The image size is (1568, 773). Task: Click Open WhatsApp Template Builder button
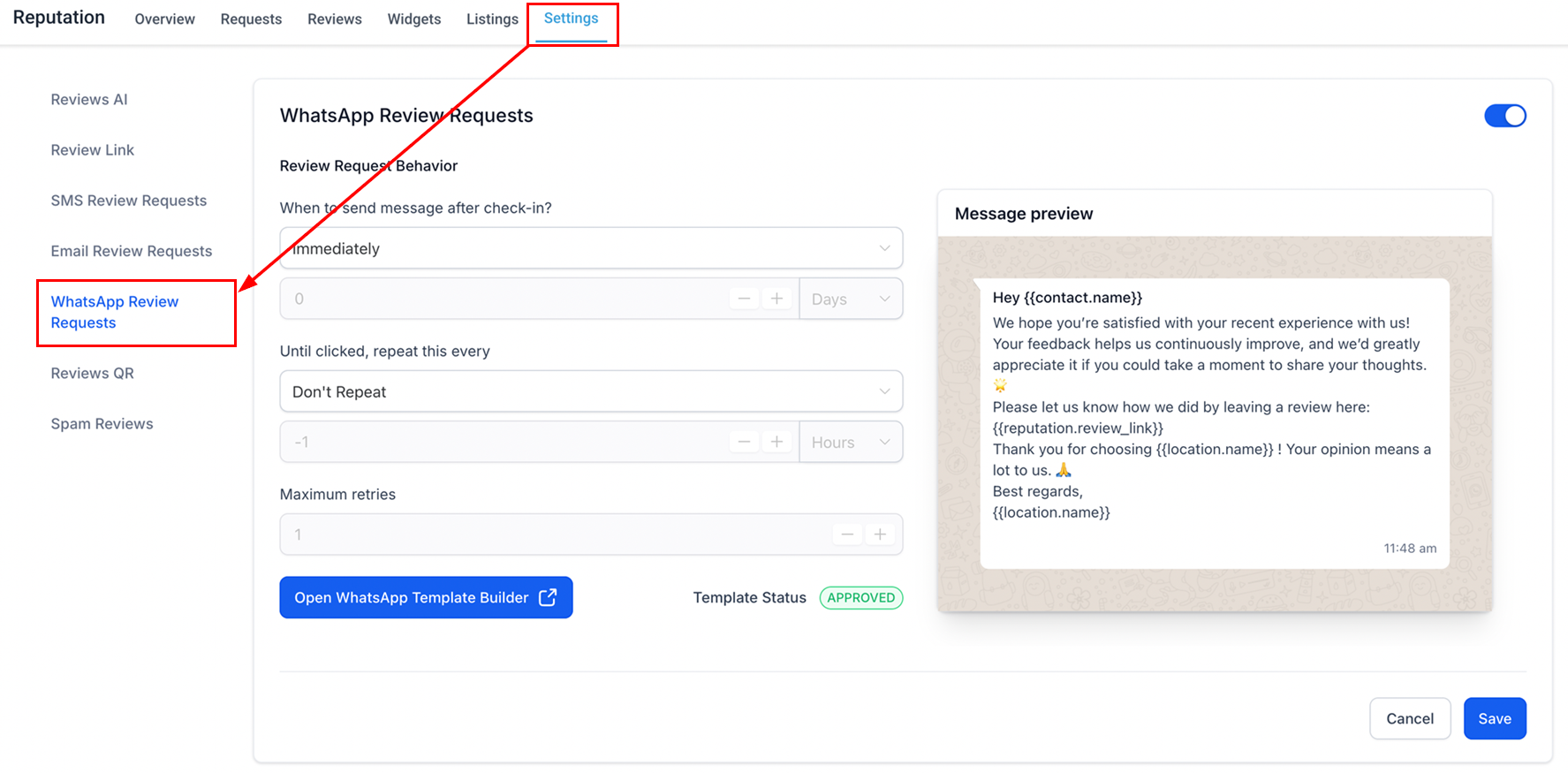point(426,597)
